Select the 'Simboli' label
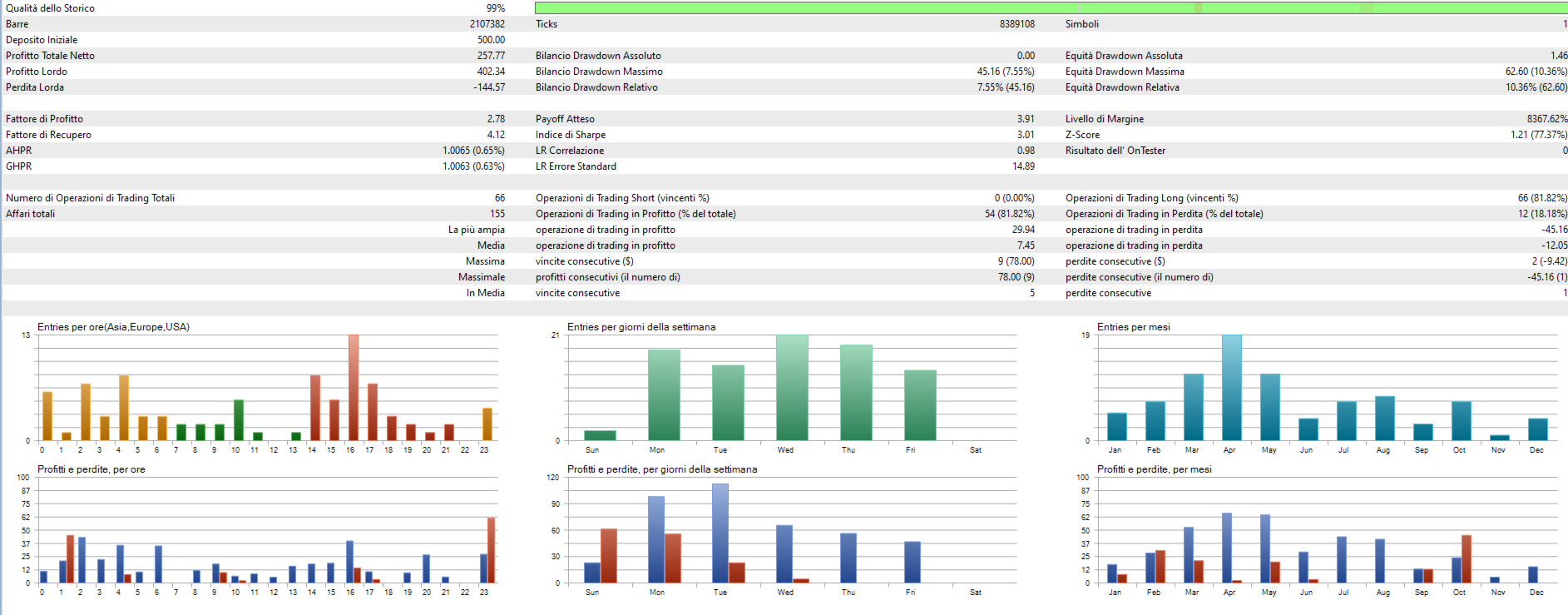Screen dimensions: 1568x615 point(1082,24)
